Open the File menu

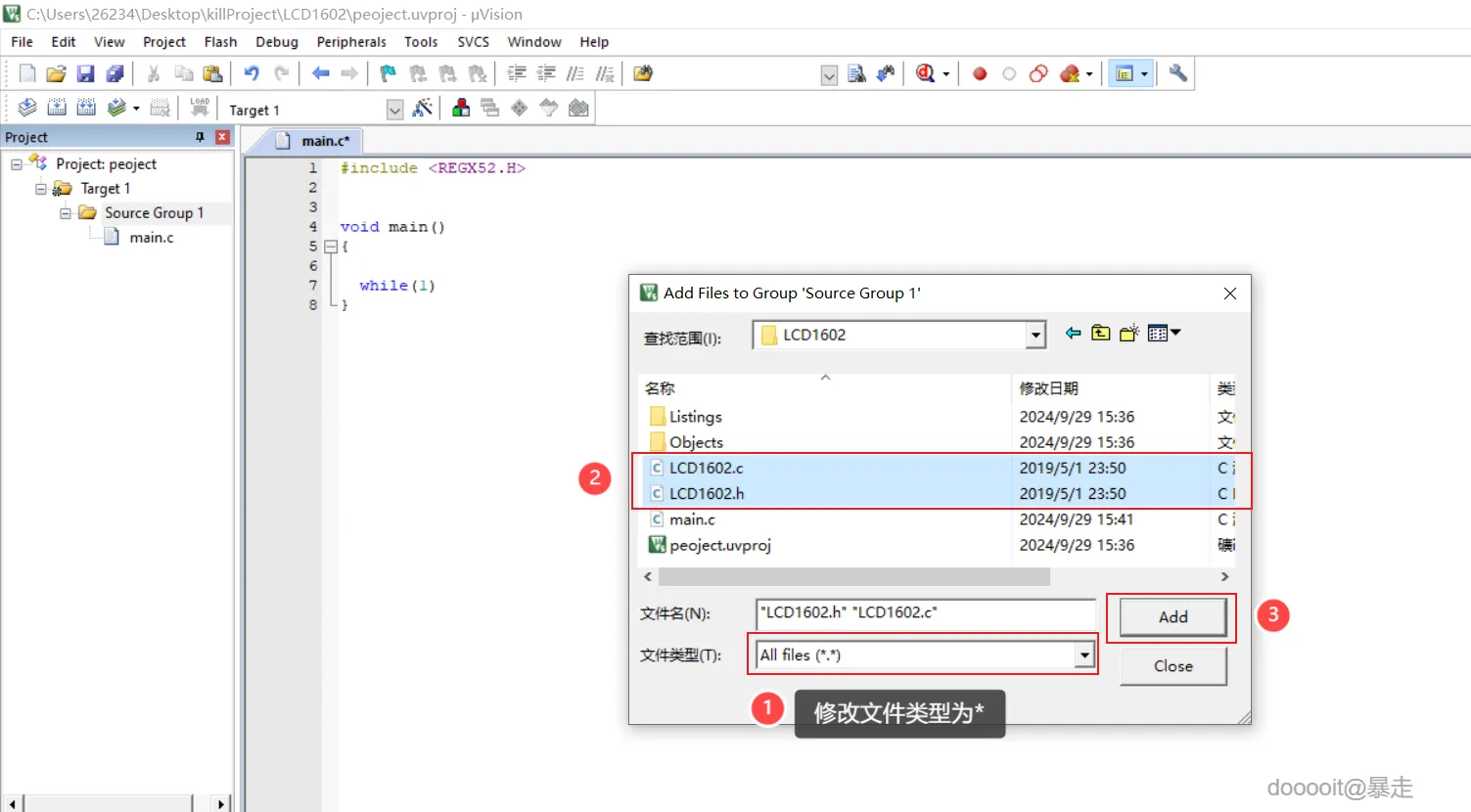22,42
